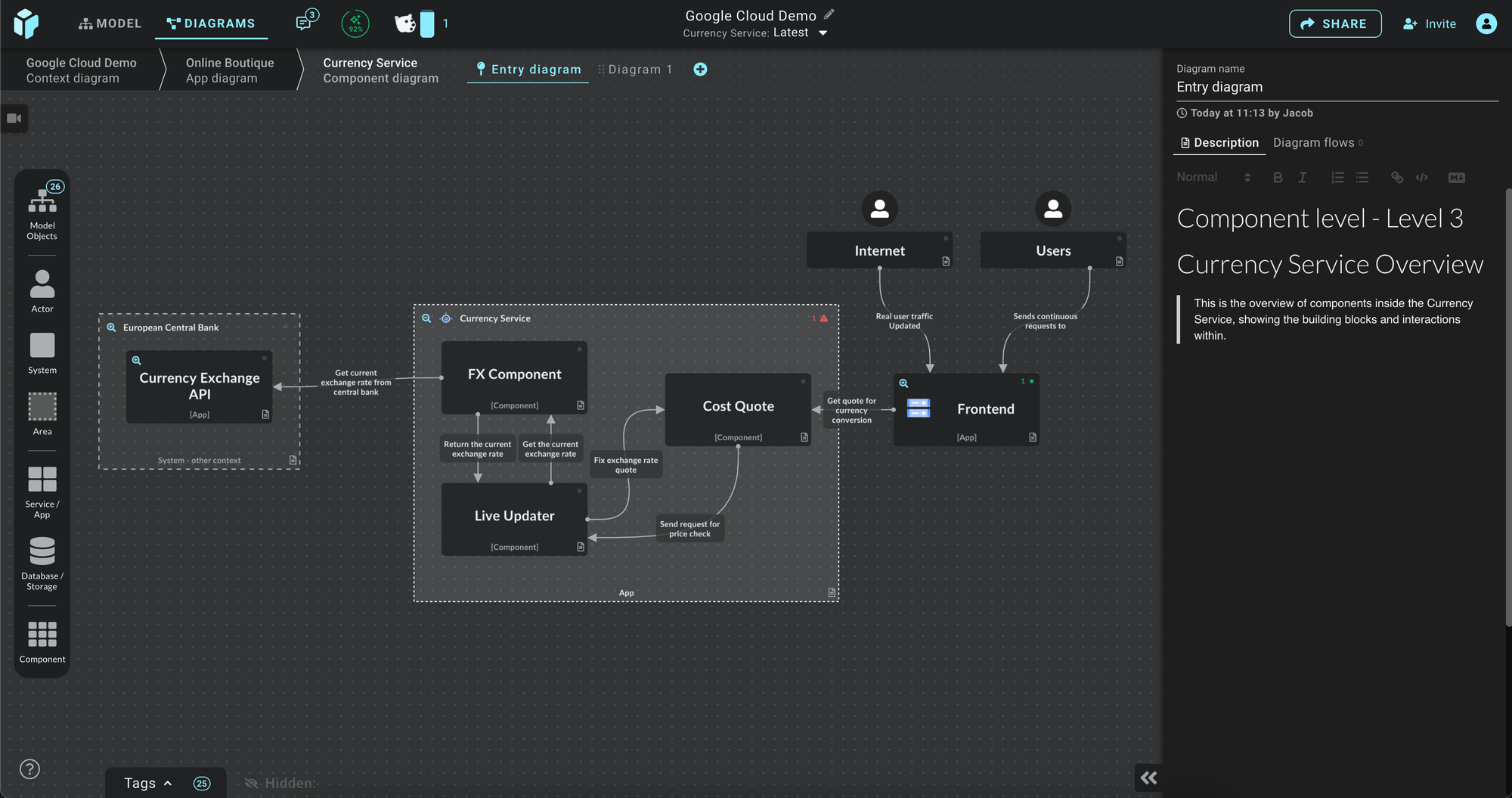Insert code block in description
The width and height of the screenshot is (1512, 798).
(x=1422, y=178)
